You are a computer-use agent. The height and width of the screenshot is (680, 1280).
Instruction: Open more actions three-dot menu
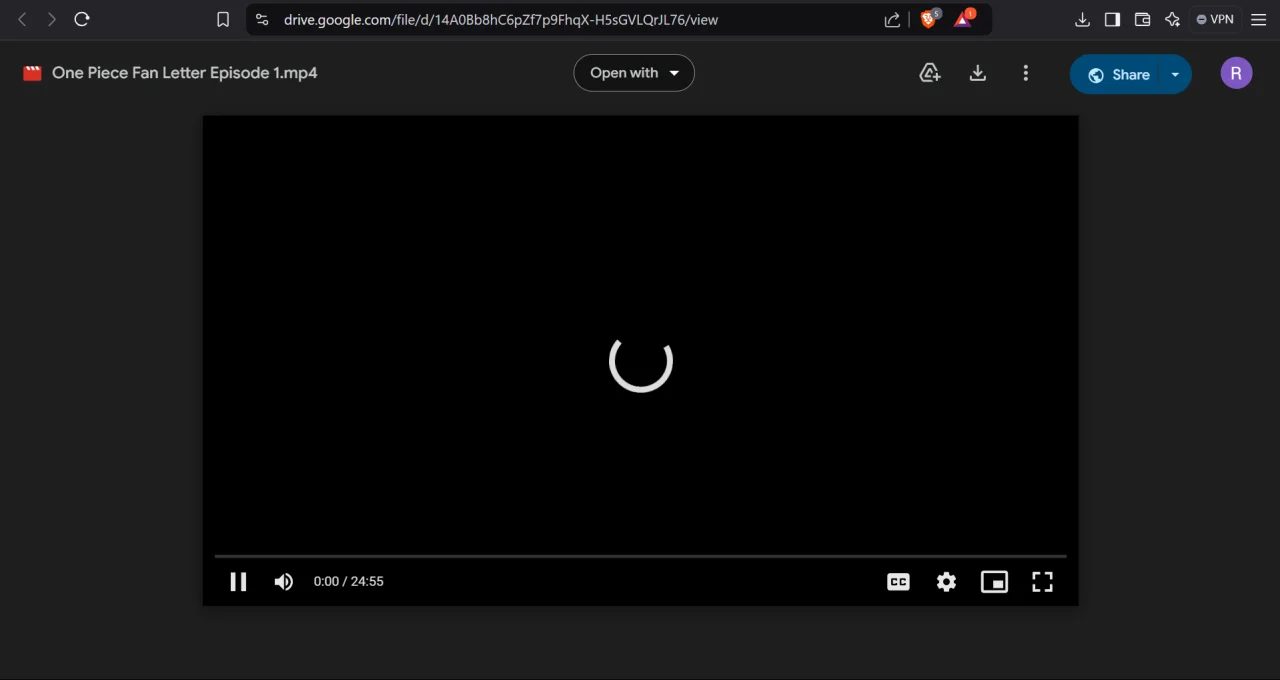pos(1025,73)
